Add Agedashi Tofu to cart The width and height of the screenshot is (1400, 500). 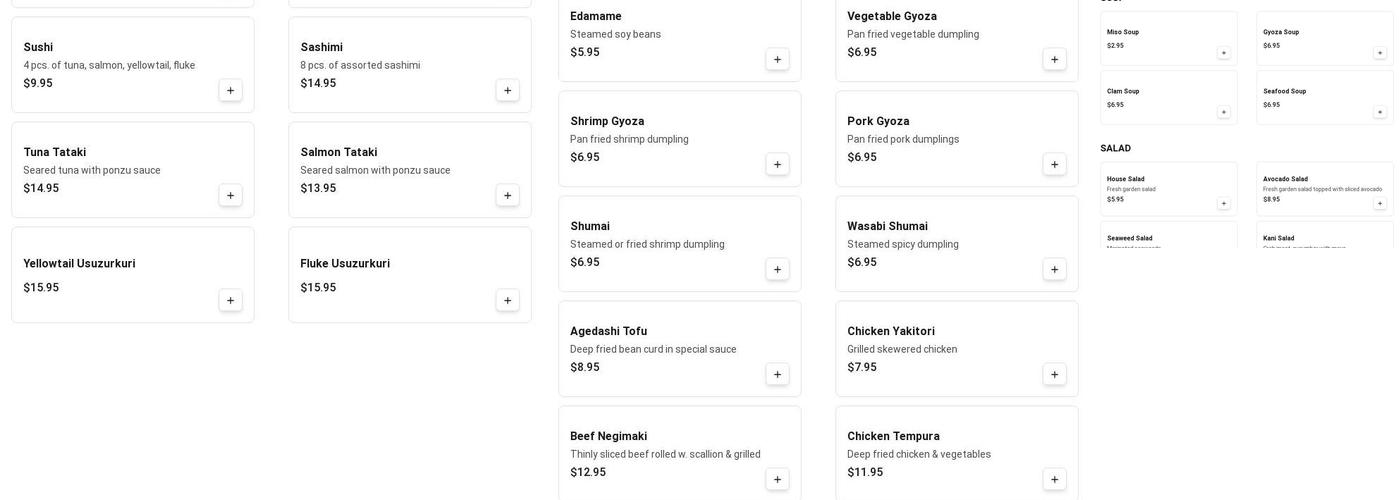[777, 374]
